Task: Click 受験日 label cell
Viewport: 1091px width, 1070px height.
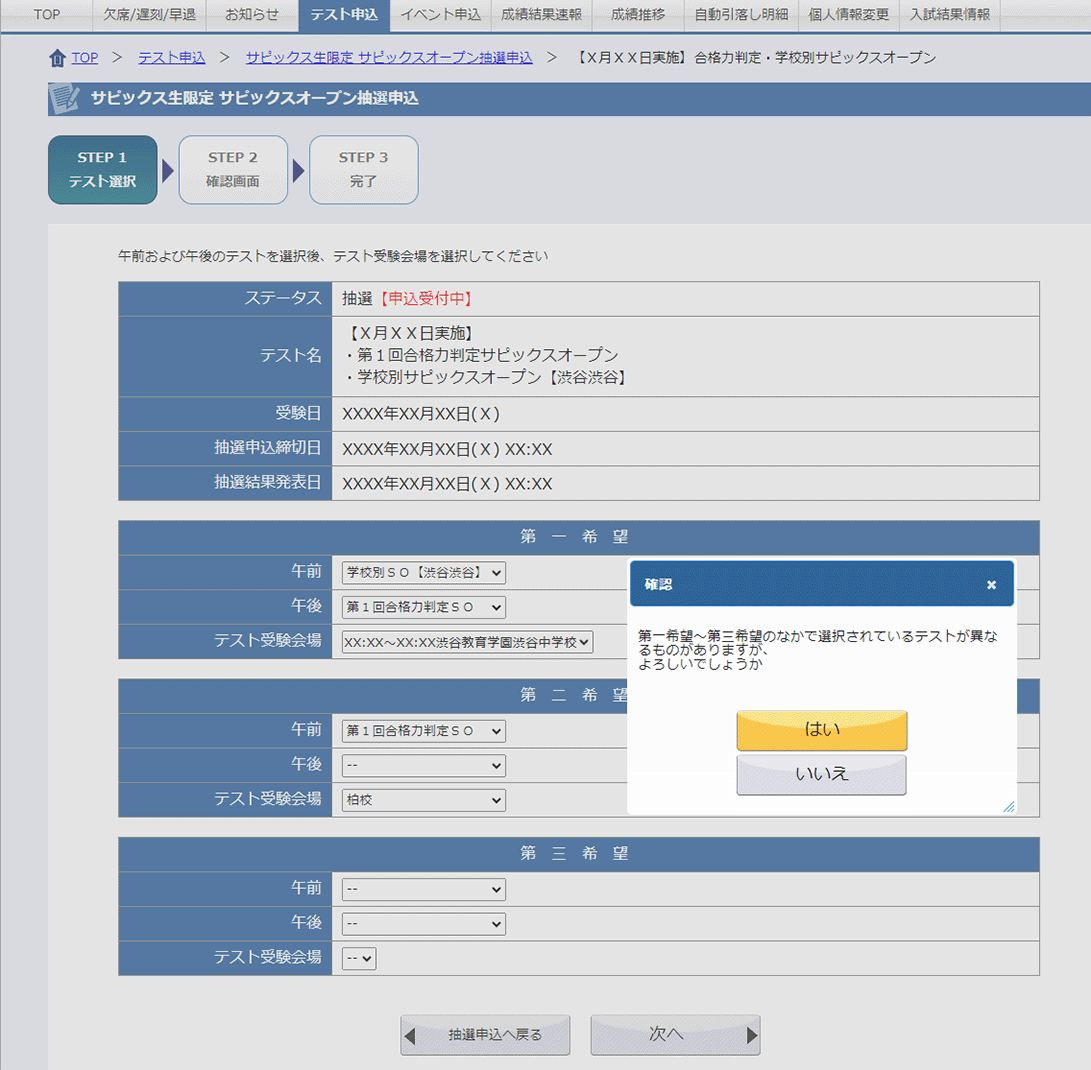Action: click(x=225, y=414)
